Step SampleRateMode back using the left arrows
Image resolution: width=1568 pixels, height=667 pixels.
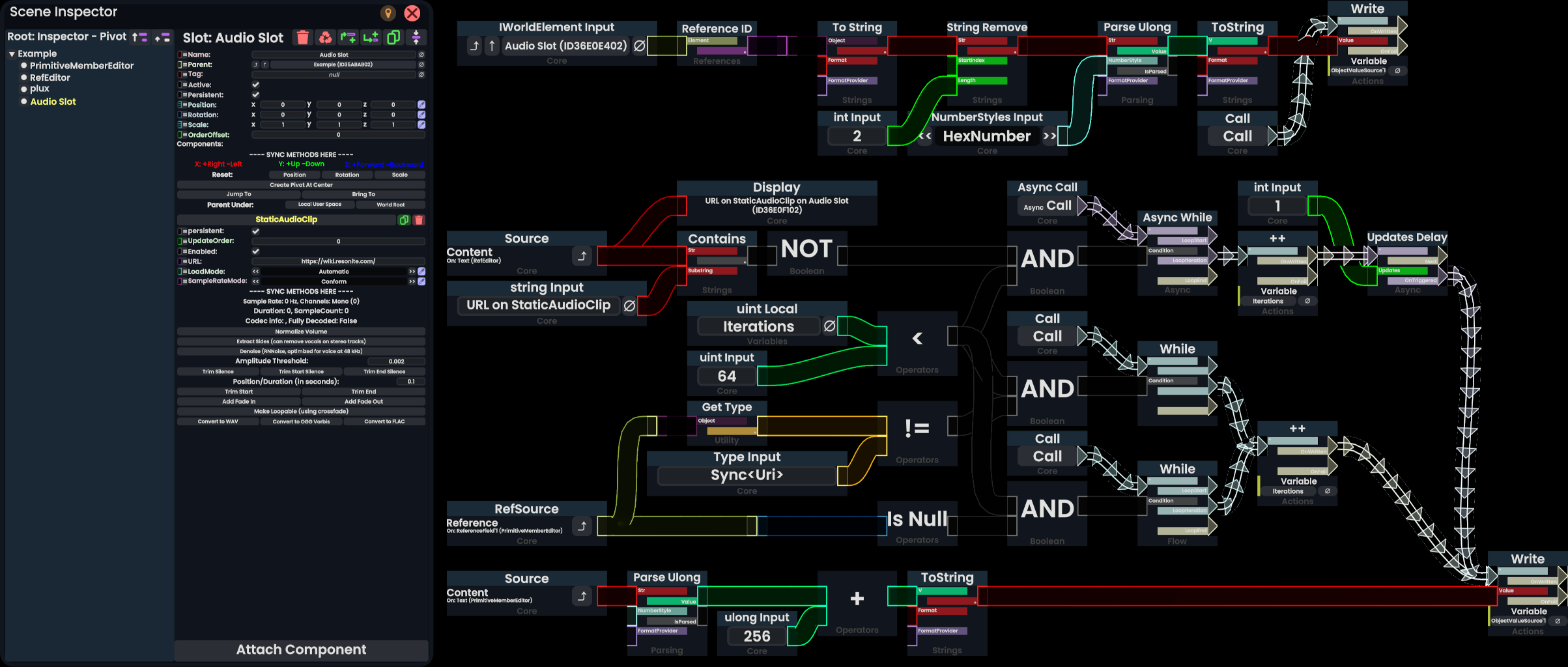(x=256, y=281)
